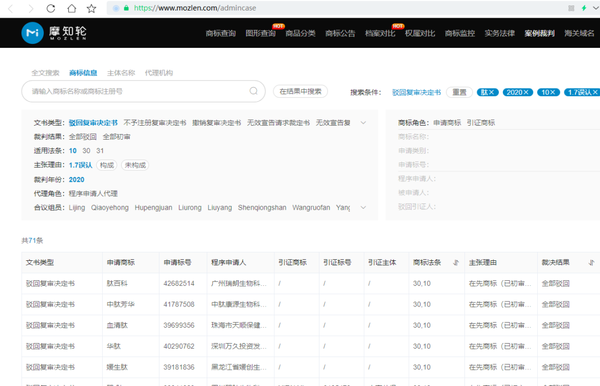600x386 pixels.
Task: Expand the 文书类型 filter row chevron
Action: [x=363, y=123]
